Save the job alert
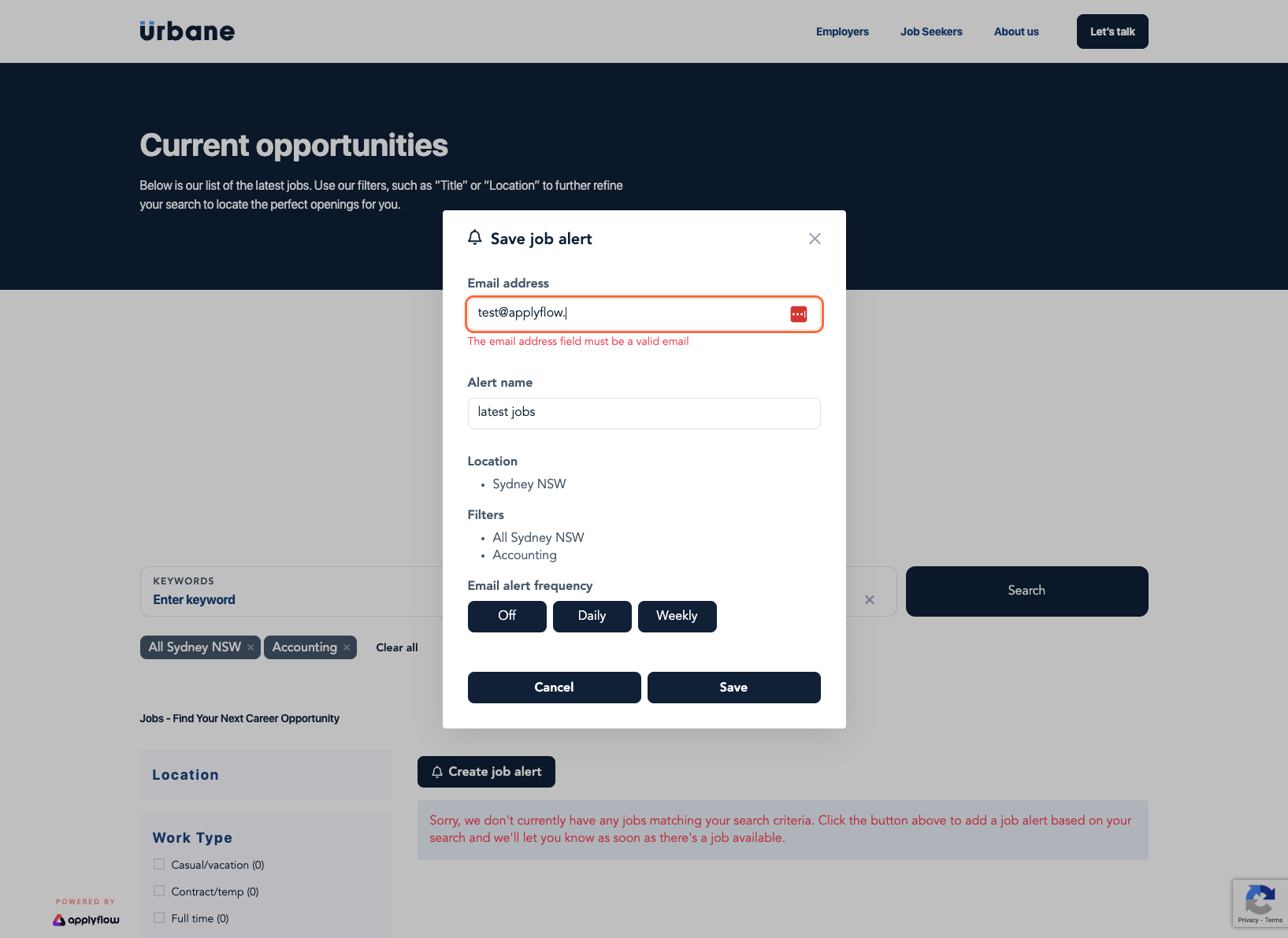Screen dimensions: 1288x938 coord(734,688)
